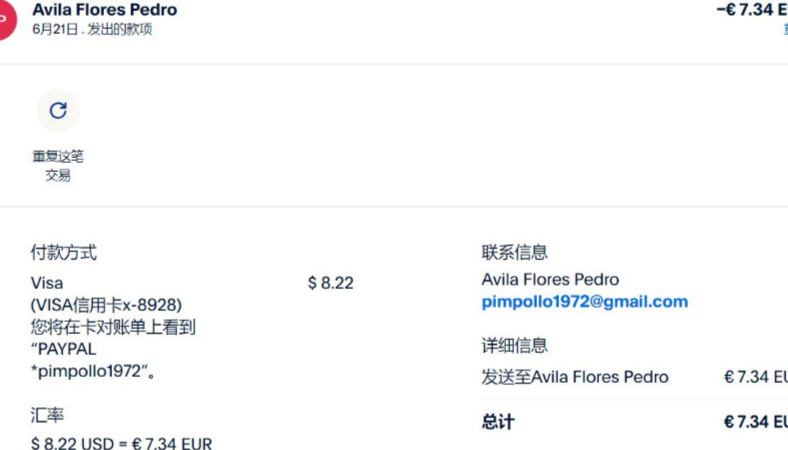Click the 总计 total row label
This screenshot has height=450, width=788.
498,422
